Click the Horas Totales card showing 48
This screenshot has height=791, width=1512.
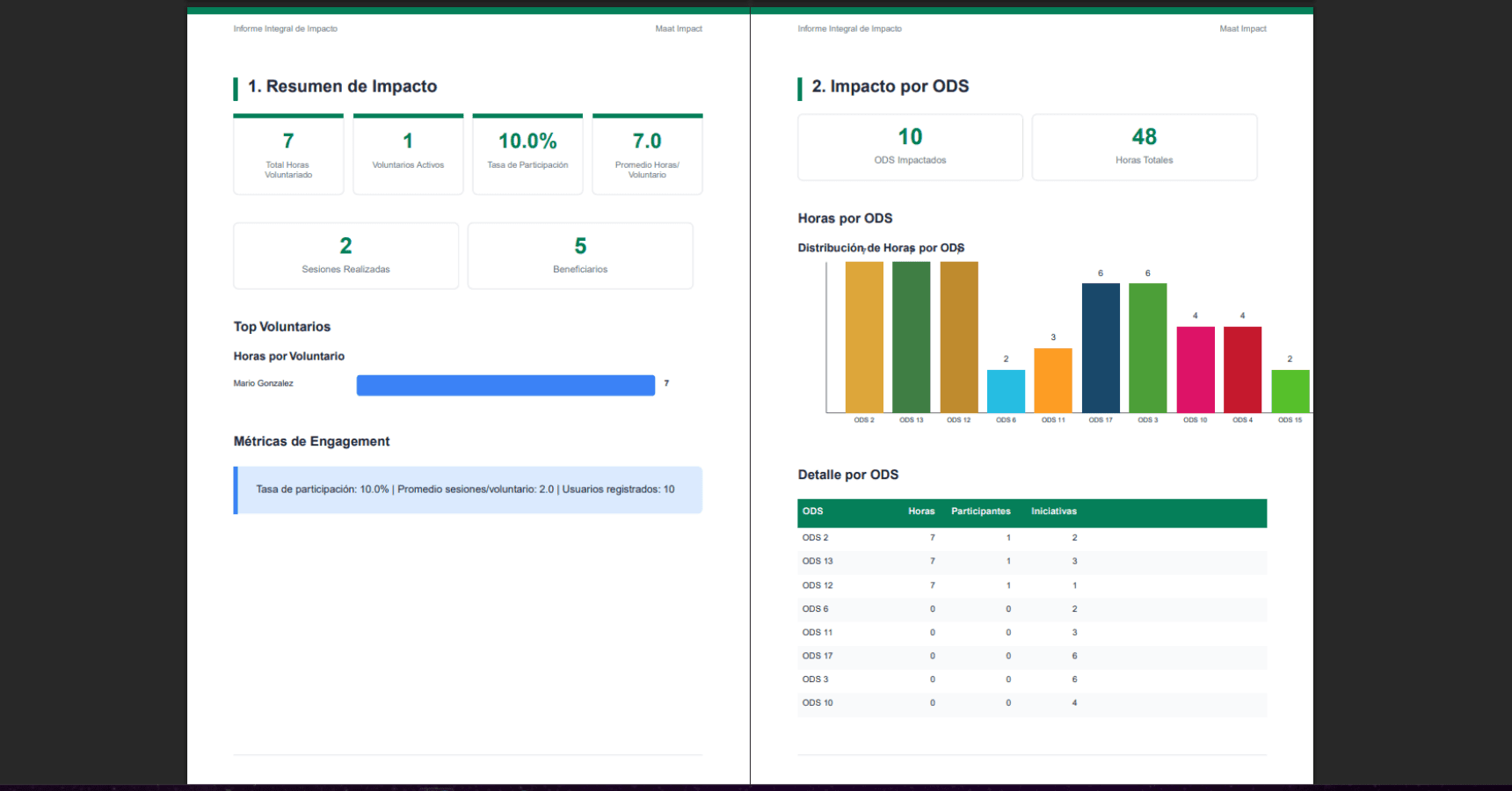(x=1144, y=148)
